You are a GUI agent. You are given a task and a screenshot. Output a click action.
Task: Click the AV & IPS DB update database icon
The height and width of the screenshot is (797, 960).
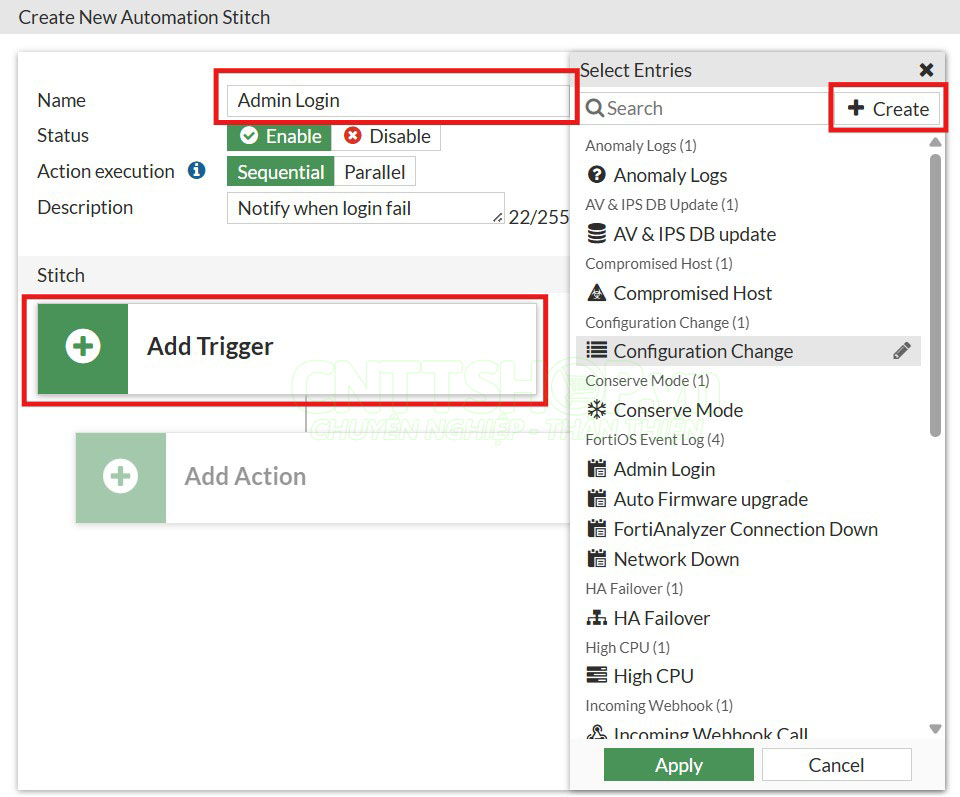click(597, 234)
